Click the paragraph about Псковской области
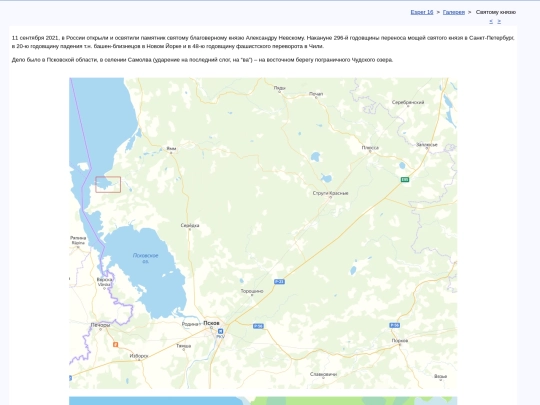The width and height of the screenshot is (540, 405). click(x=202, y=60)
